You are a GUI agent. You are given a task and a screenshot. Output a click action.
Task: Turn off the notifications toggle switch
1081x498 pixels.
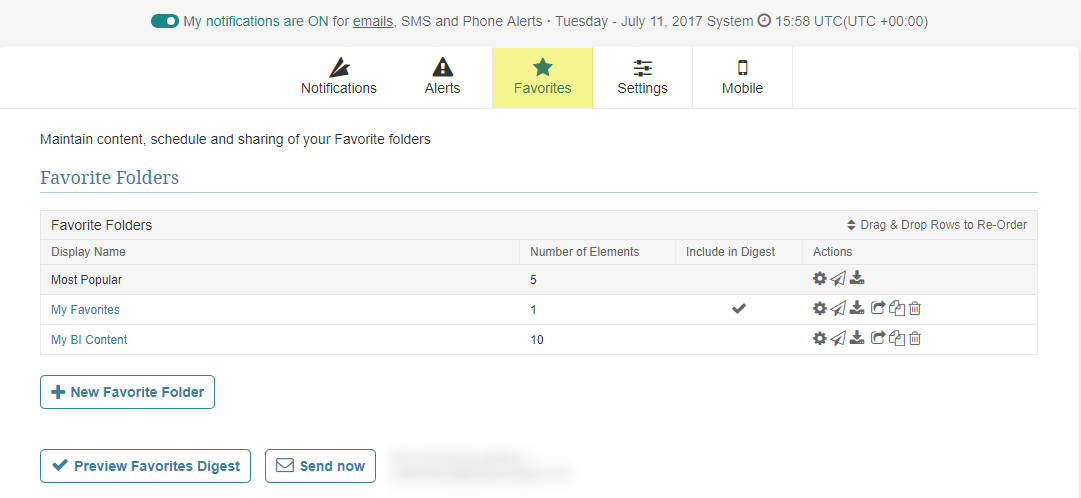coord(165,21)
